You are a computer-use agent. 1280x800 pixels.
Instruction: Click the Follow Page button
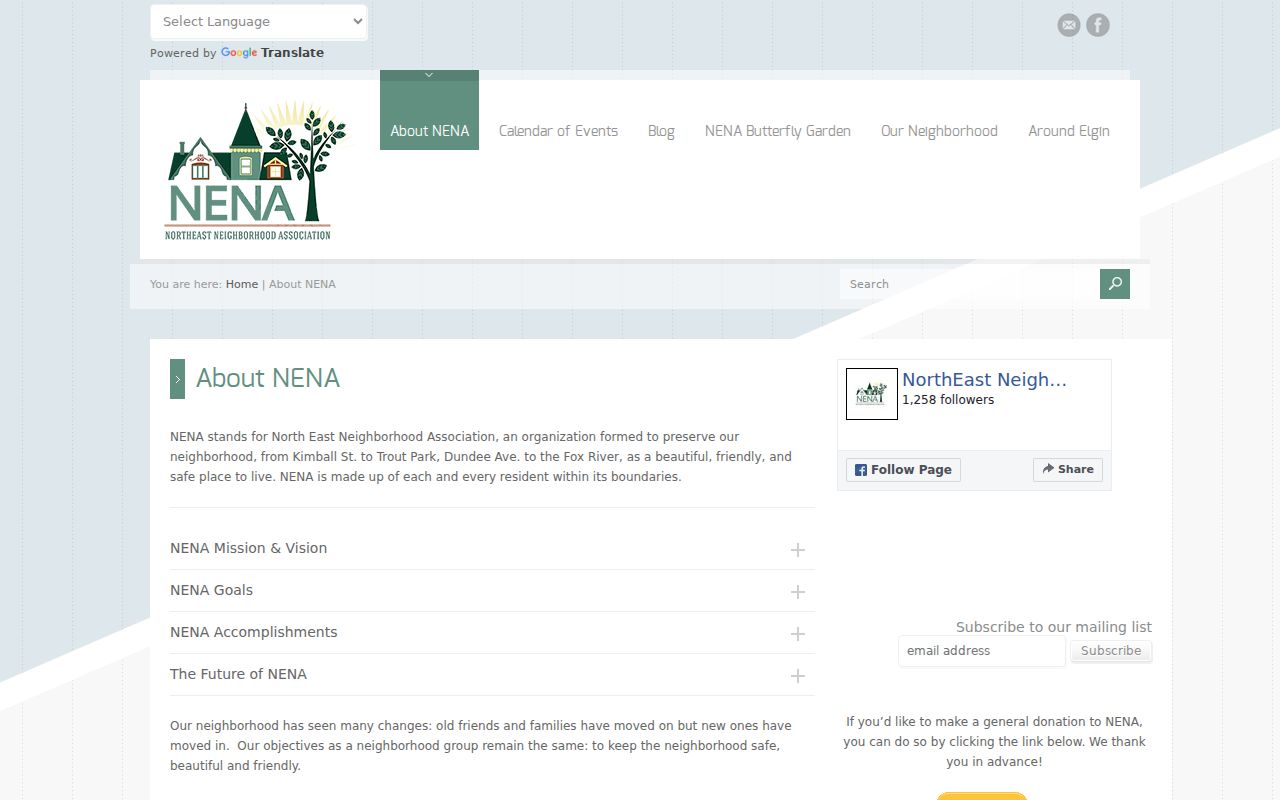pyautogui.click(x=903, y=470)
